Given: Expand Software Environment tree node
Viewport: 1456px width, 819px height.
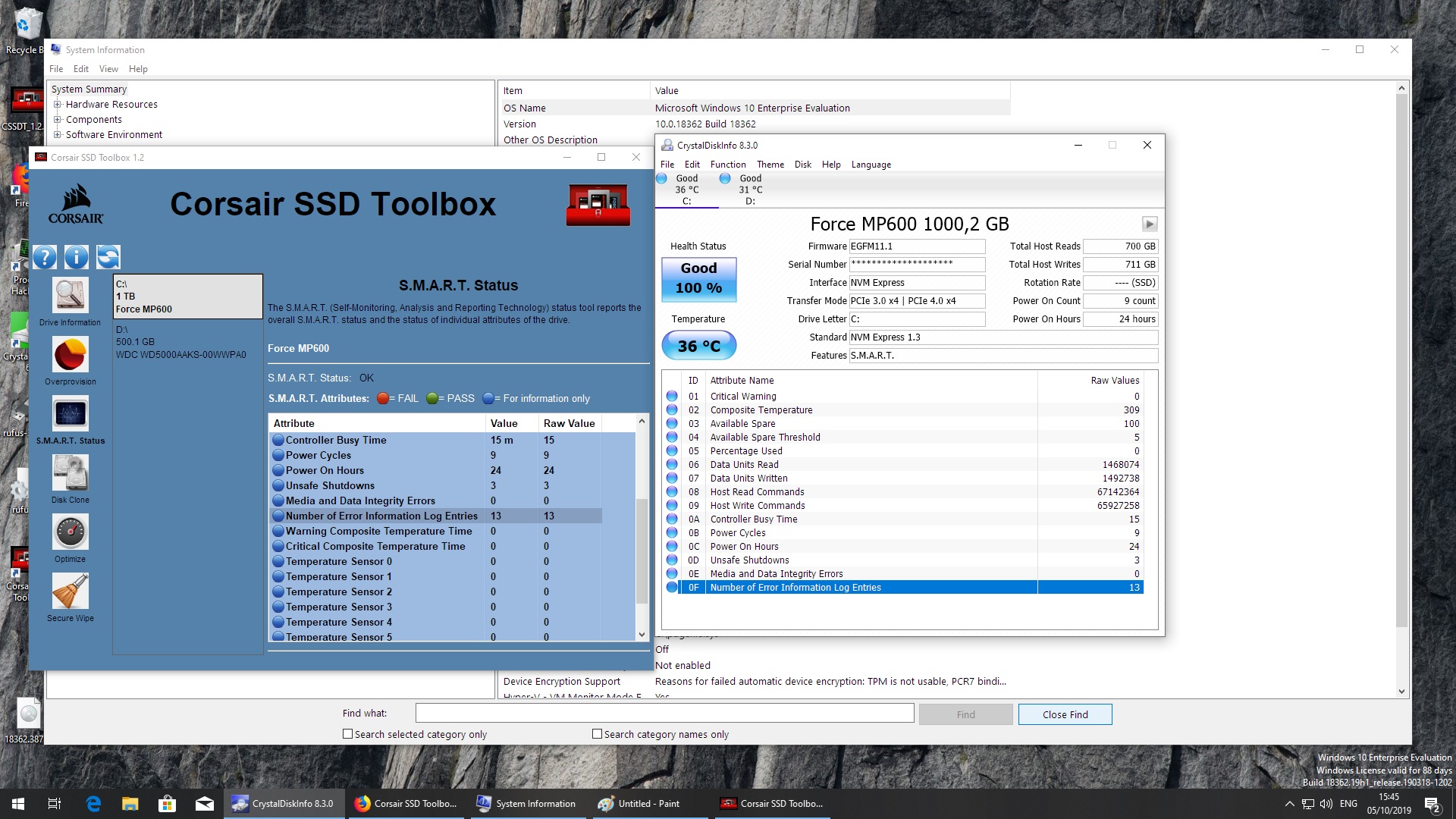Looking at the screenshot, I should (x=57, y=135).
